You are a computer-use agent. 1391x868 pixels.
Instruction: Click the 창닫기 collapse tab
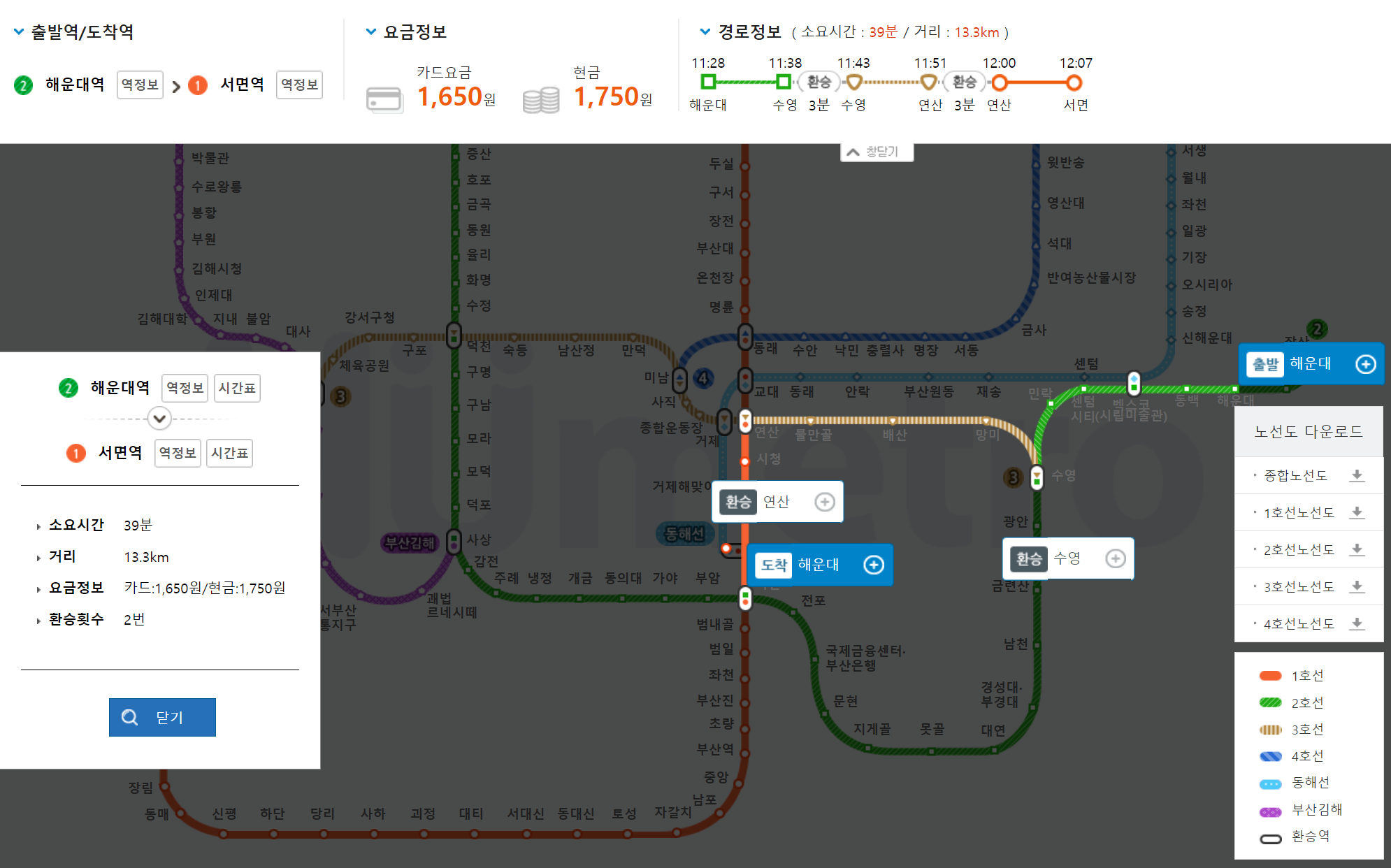(x=877, y=152)
